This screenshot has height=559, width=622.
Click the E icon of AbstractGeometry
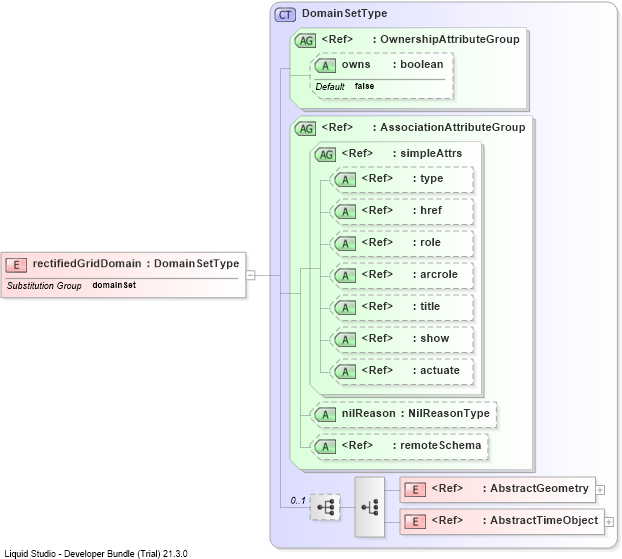[x=415, y=490]
